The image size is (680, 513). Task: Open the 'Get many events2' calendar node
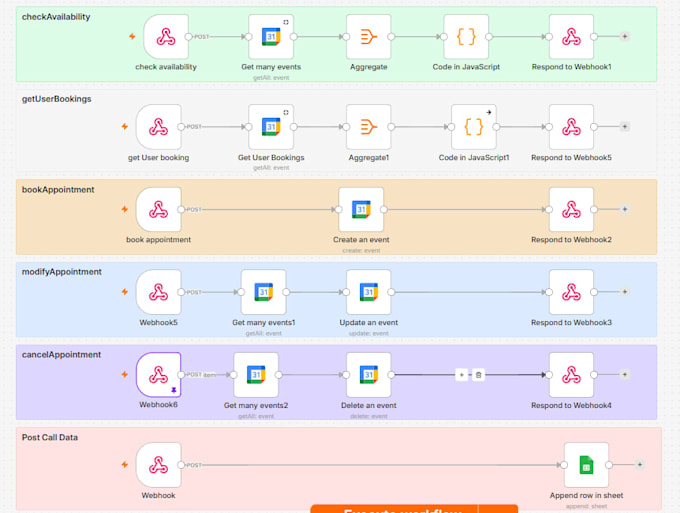(x=256, y=375)
